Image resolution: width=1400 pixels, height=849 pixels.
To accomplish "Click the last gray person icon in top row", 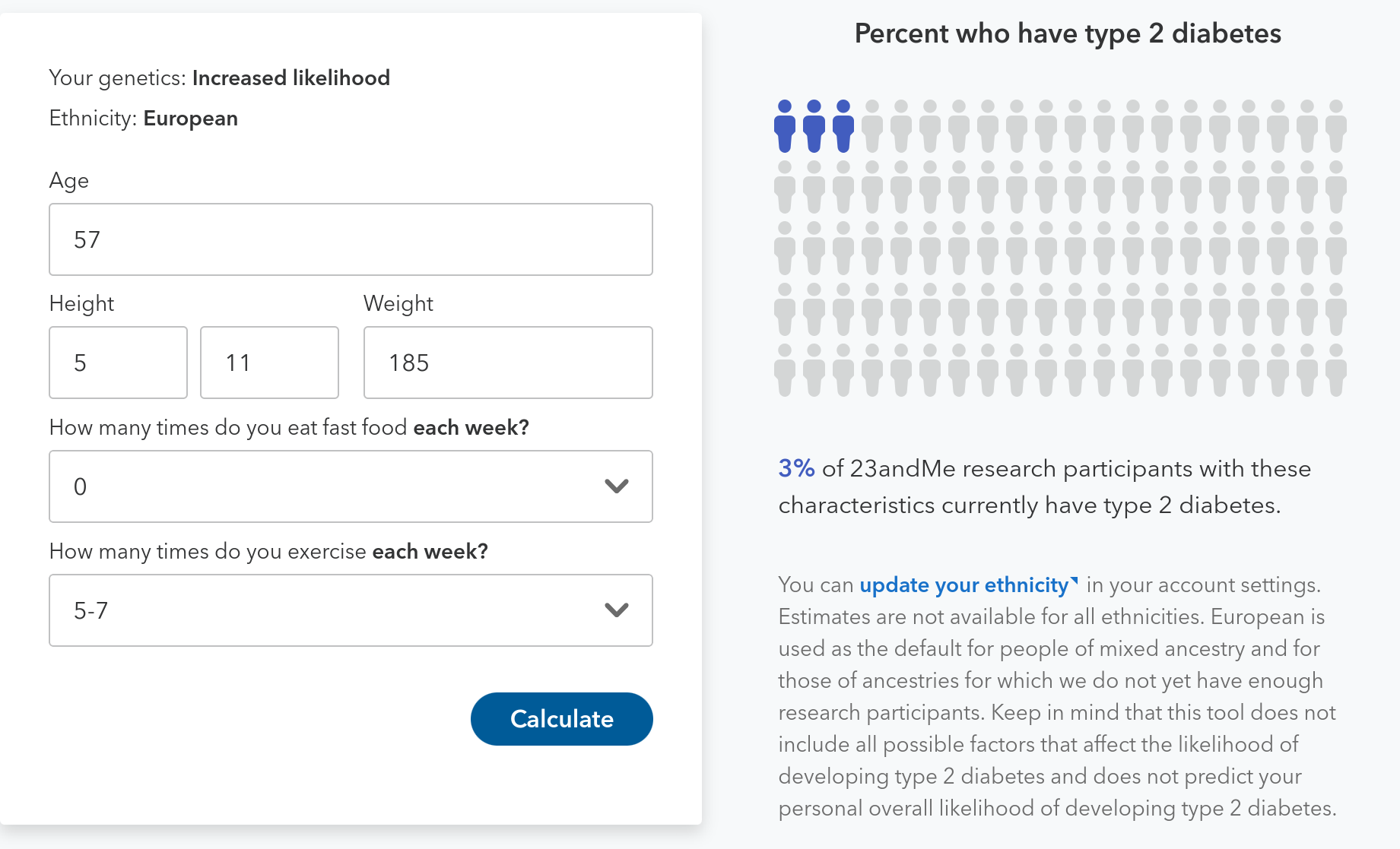I will [1336, 126].
